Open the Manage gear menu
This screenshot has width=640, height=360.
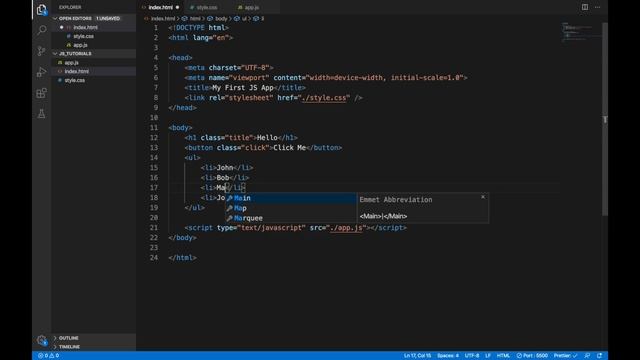click(x=41, y=340)
